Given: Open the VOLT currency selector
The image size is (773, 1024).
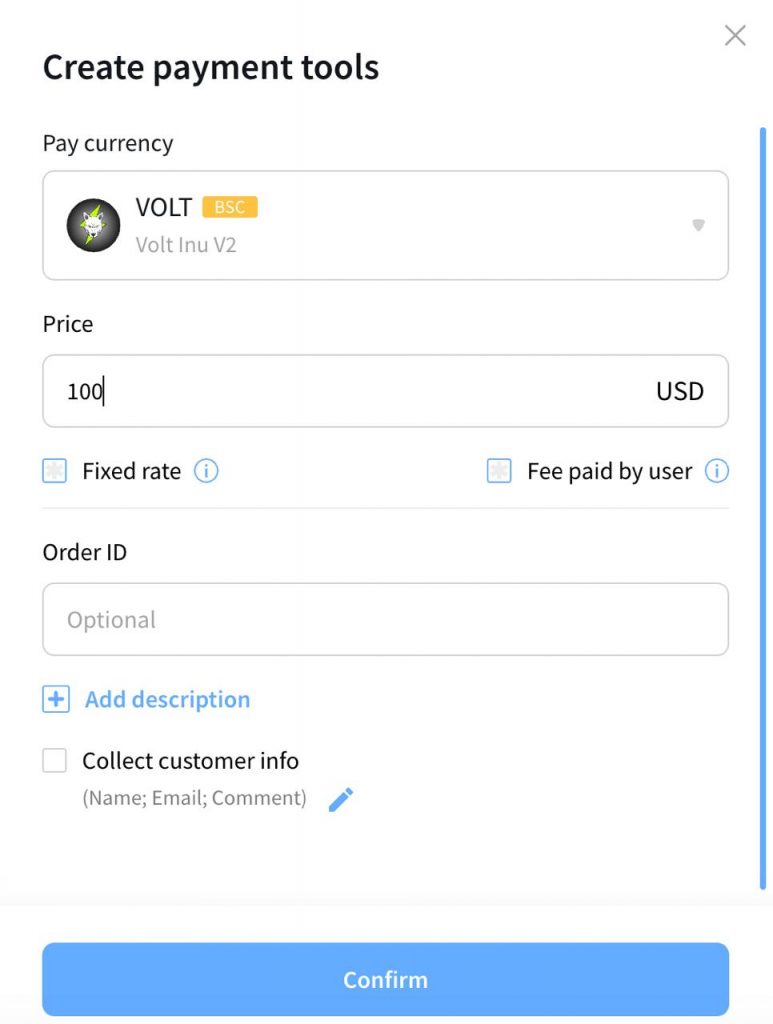Looking at the screenshot, I should click(385, 225).
